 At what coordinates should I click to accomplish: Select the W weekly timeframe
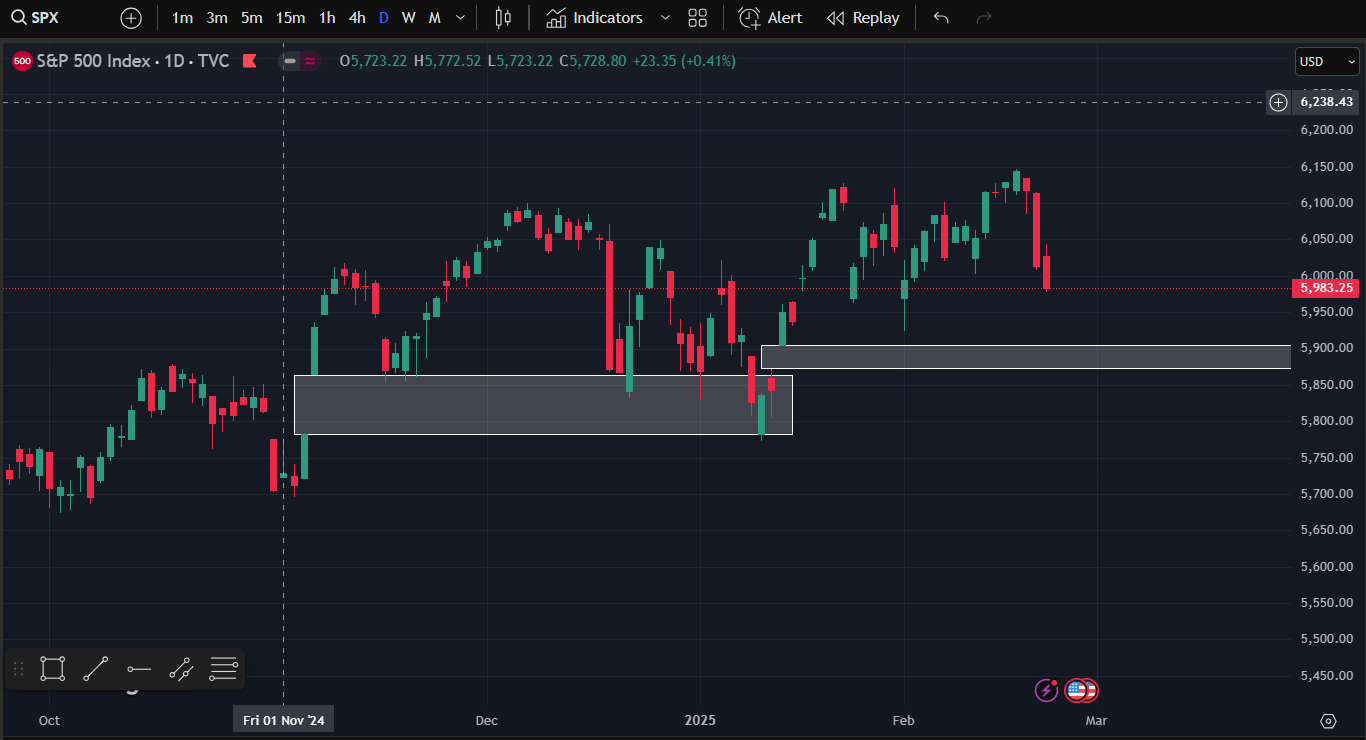(408, 18)
